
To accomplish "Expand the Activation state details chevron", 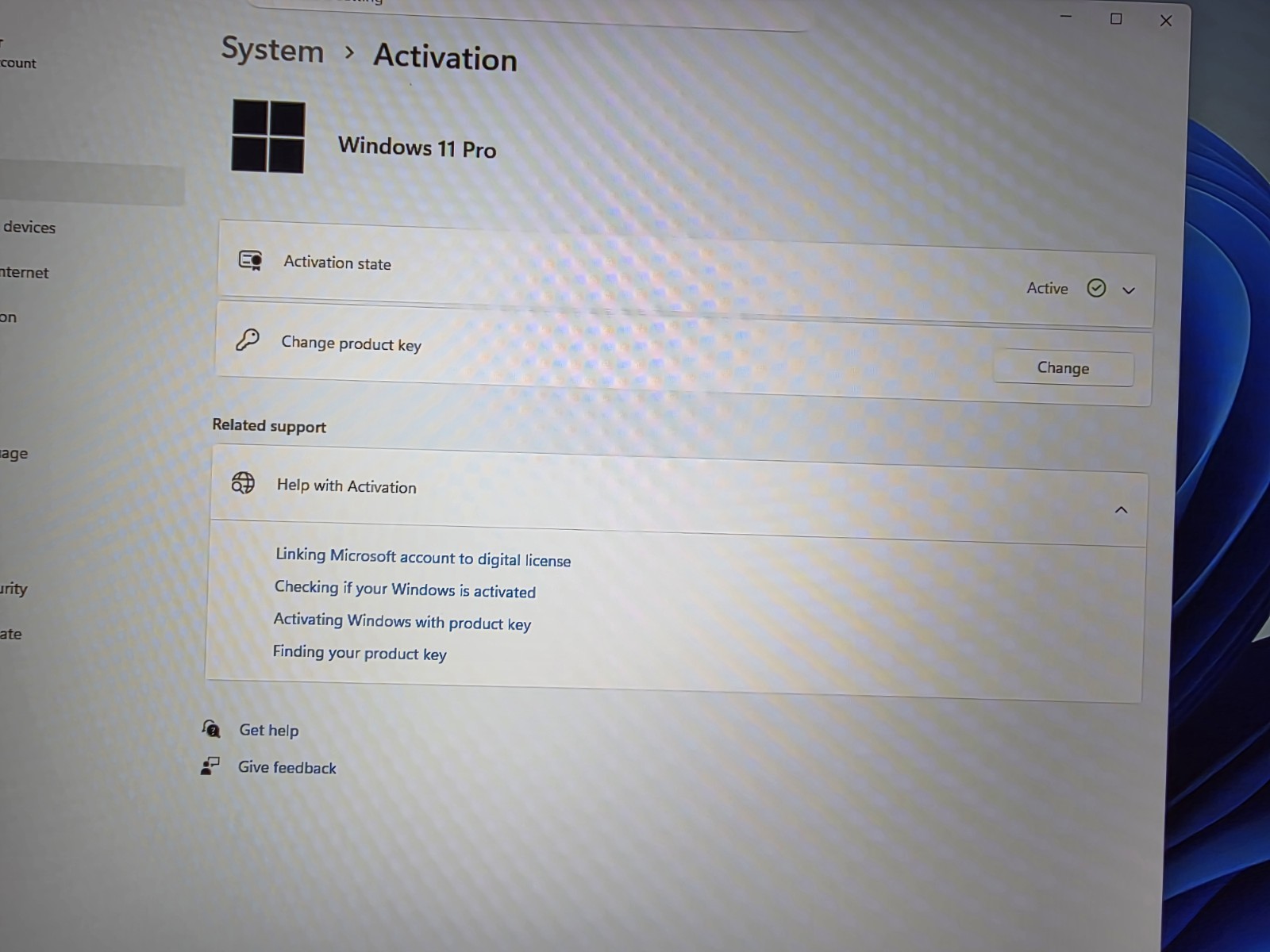I will pyautogui.click(x=1129, y=290).
